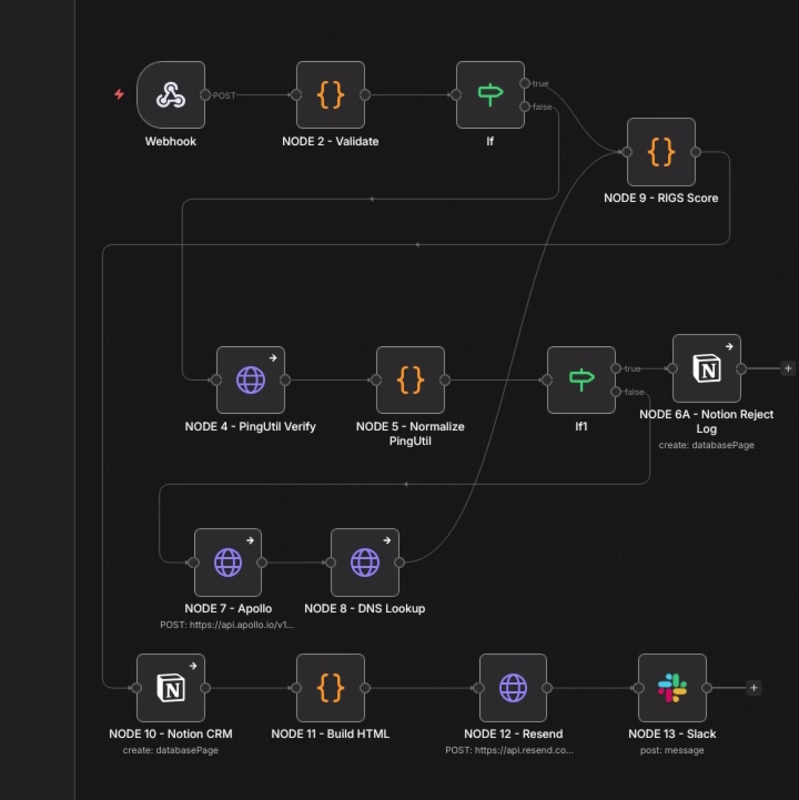Open the NODE 13 - Slack node
The image size is (799, 800).
(x=672, y=688)
